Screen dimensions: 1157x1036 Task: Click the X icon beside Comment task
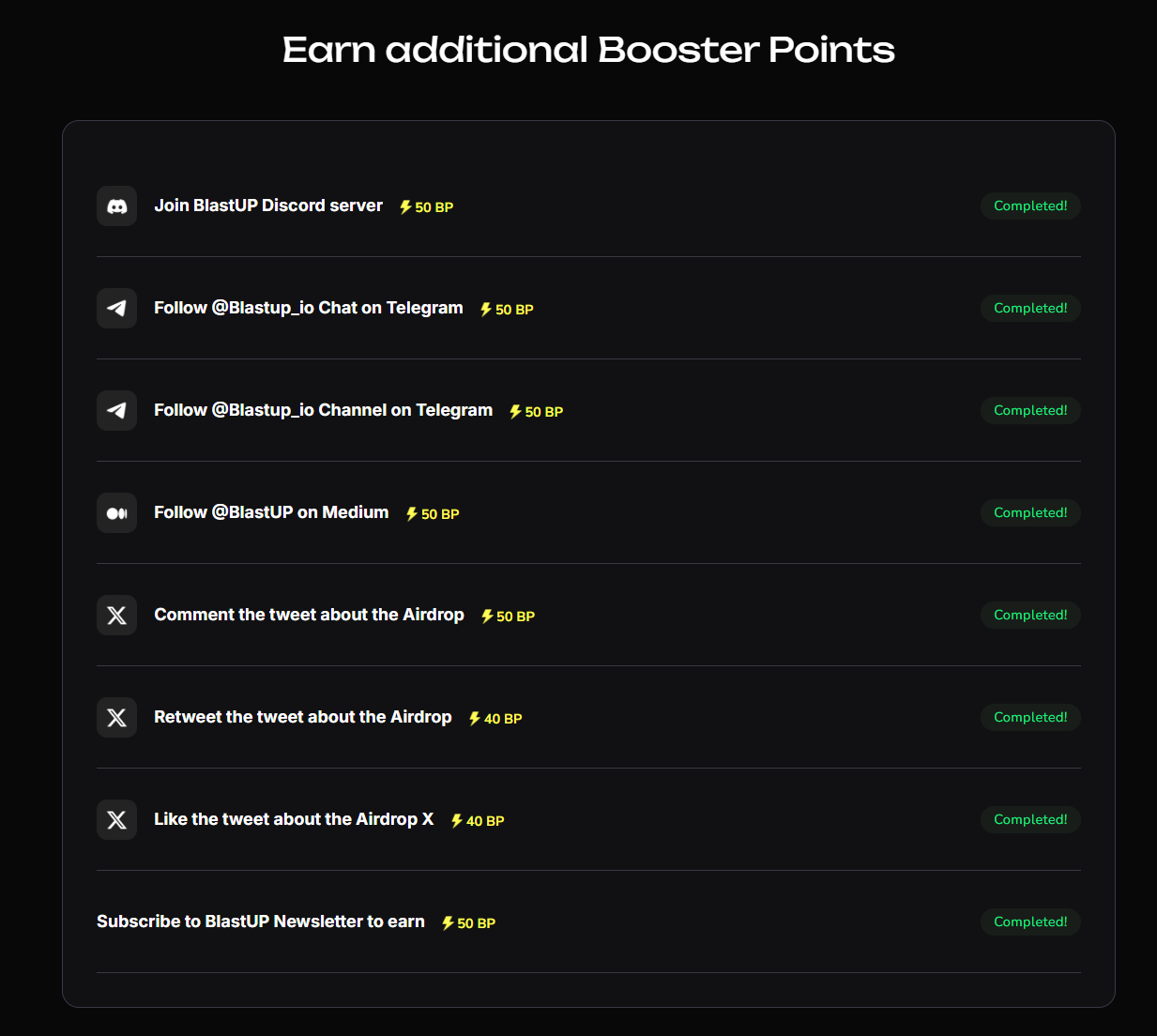(116, 616)
